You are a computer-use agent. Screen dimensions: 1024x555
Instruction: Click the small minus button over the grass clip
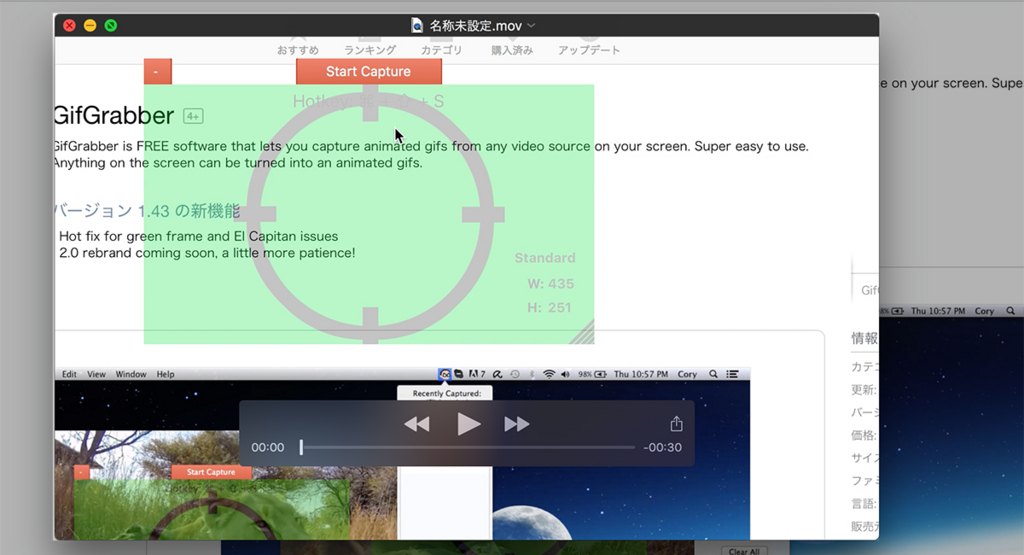pos(82,472)
